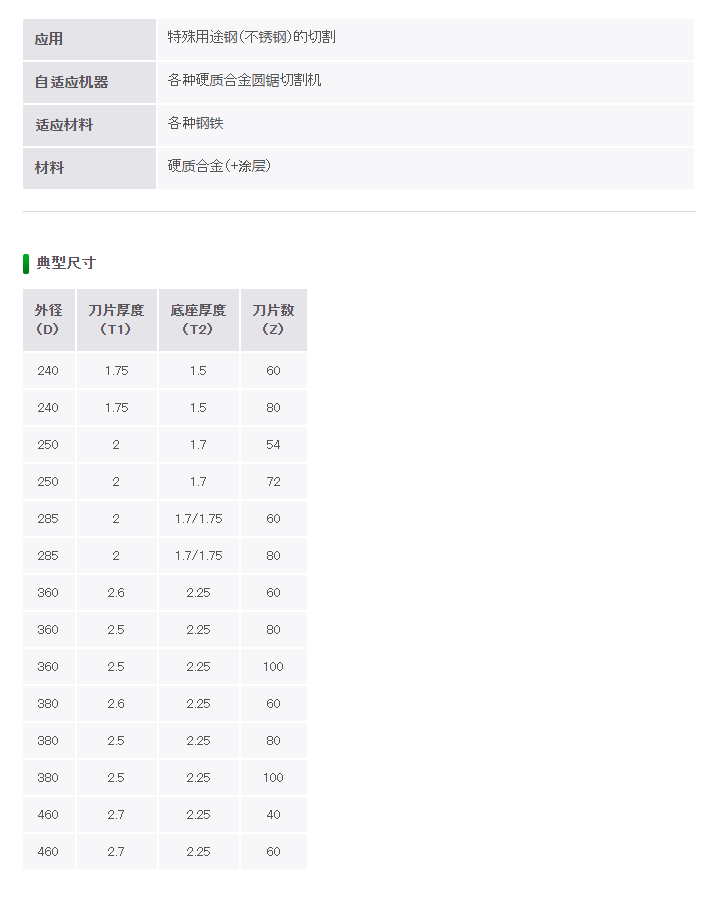719x911 pixels.
Task: Click the 刀片厚度 (T1) column header
Action: click(117, 320)
